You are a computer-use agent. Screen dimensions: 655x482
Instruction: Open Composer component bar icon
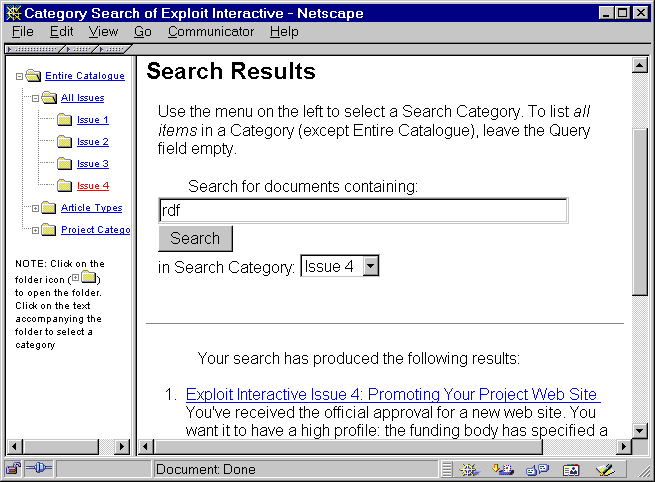coord(605,470)
